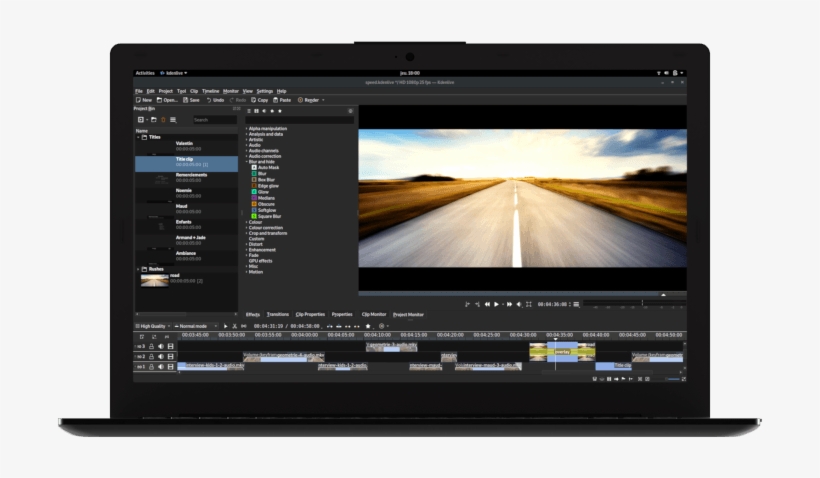Viewport: 820px width, 478px height.
Task: Select the spacer tool
Action: click(244, 326)
